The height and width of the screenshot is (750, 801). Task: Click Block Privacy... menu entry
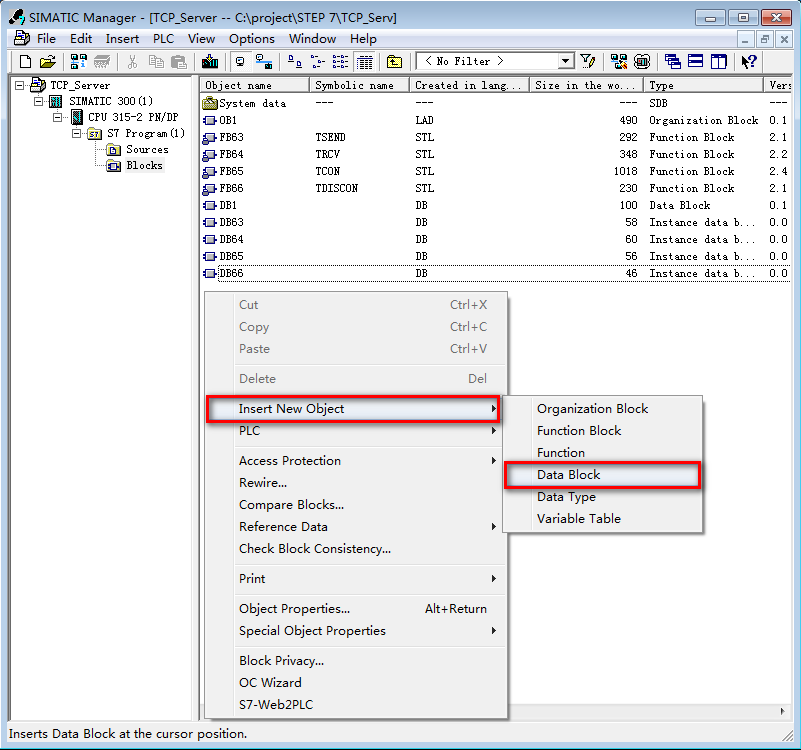click(x=356, y=661)
